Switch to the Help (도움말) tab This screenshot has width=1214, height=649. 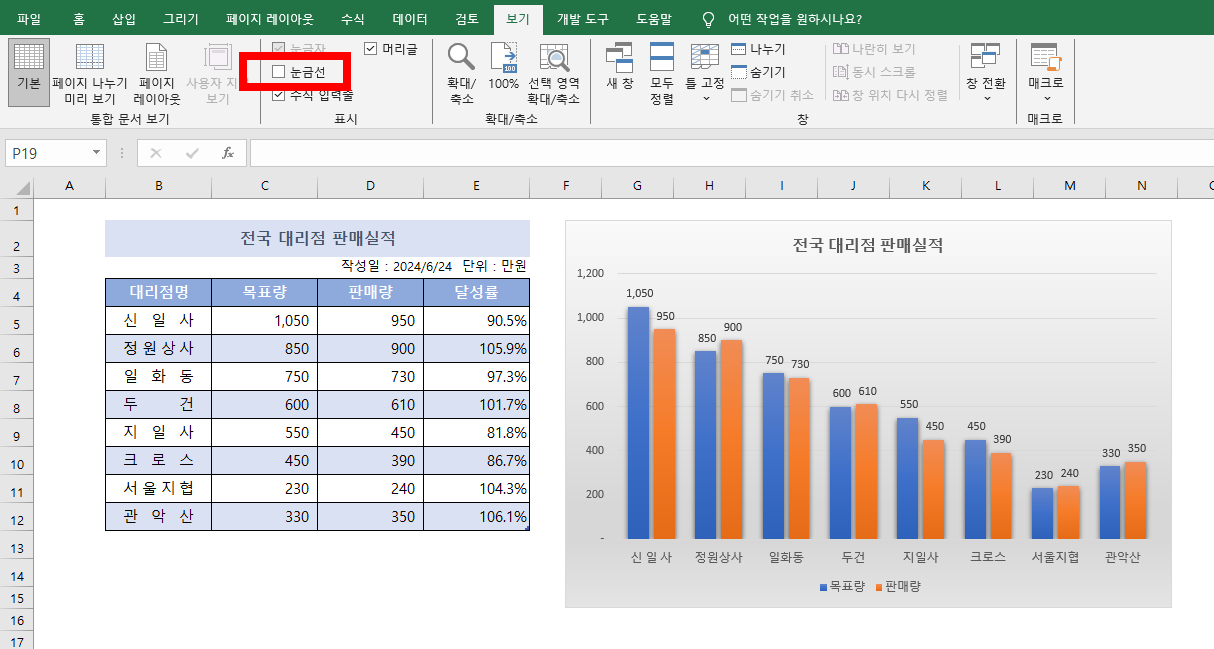654,19
